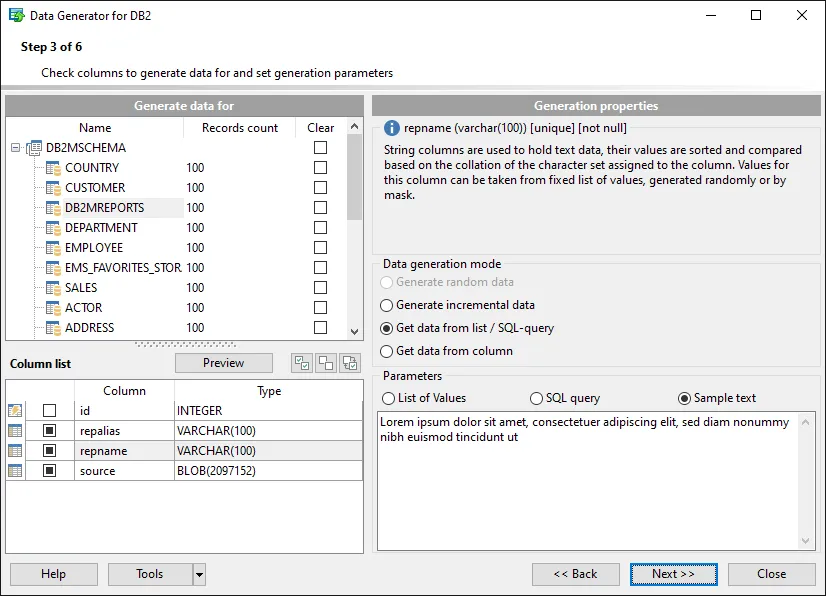The width and height of the screenshot is (826, 596).
Task: Click the Preview button
Action: coord(224,363)
